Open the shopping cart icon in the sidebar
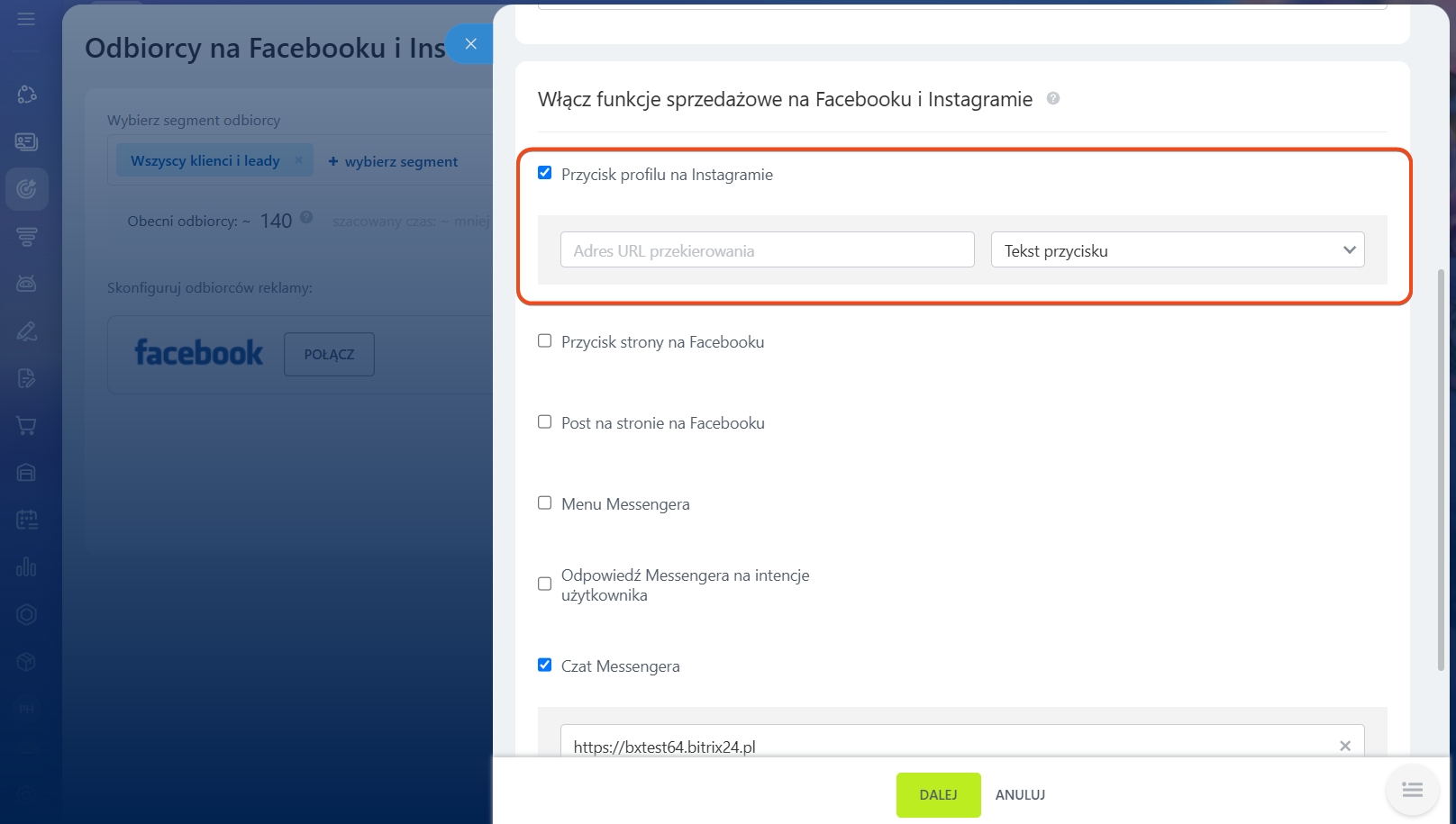1456x824 pixels. (26, 425)
